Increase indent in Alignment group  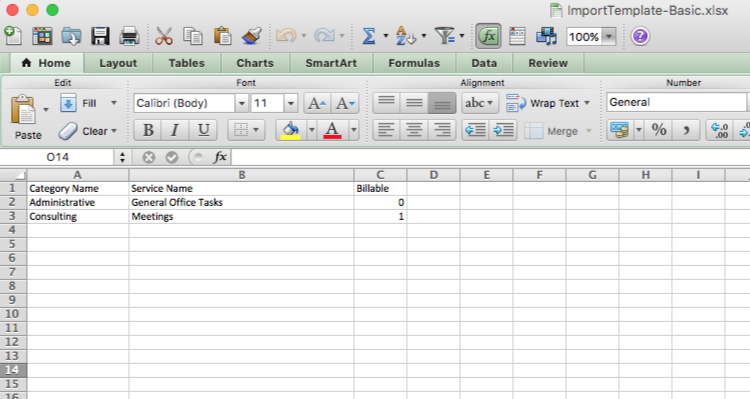503,130
